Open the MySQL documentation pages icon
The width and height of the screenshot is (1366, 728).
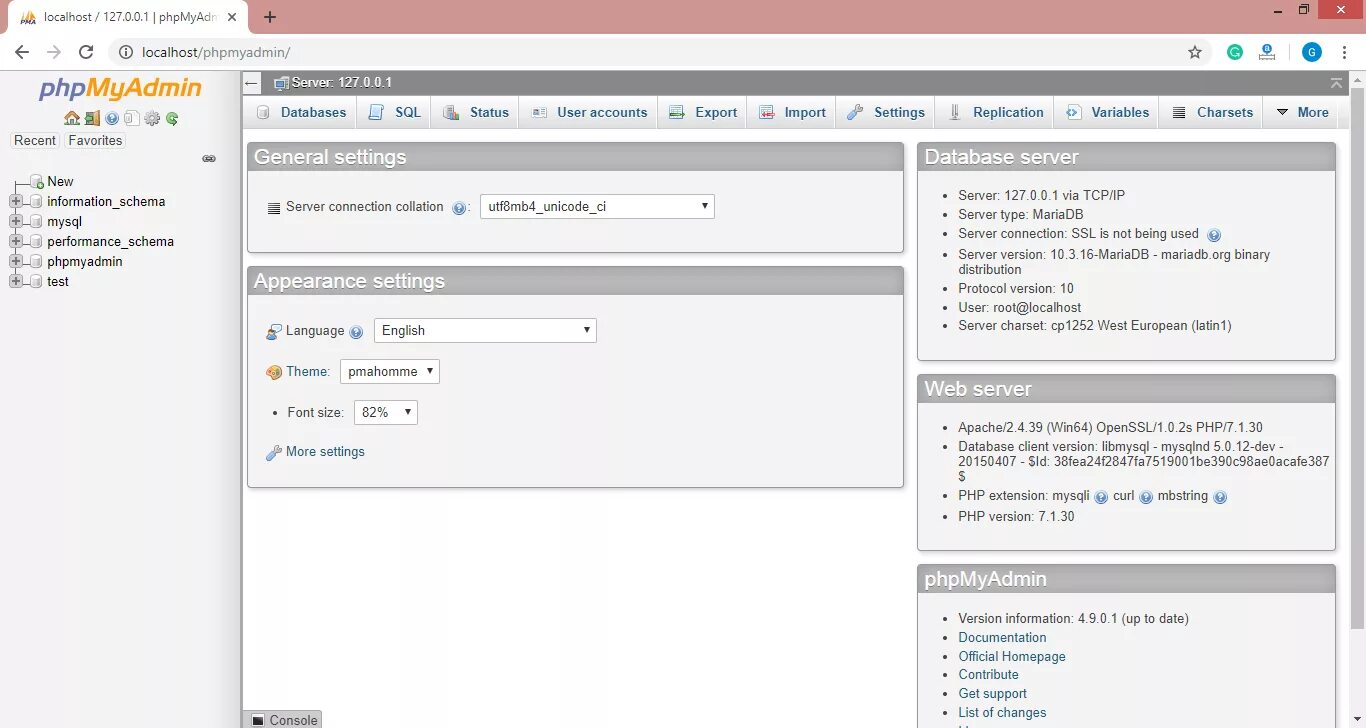(x=132, y=118)
